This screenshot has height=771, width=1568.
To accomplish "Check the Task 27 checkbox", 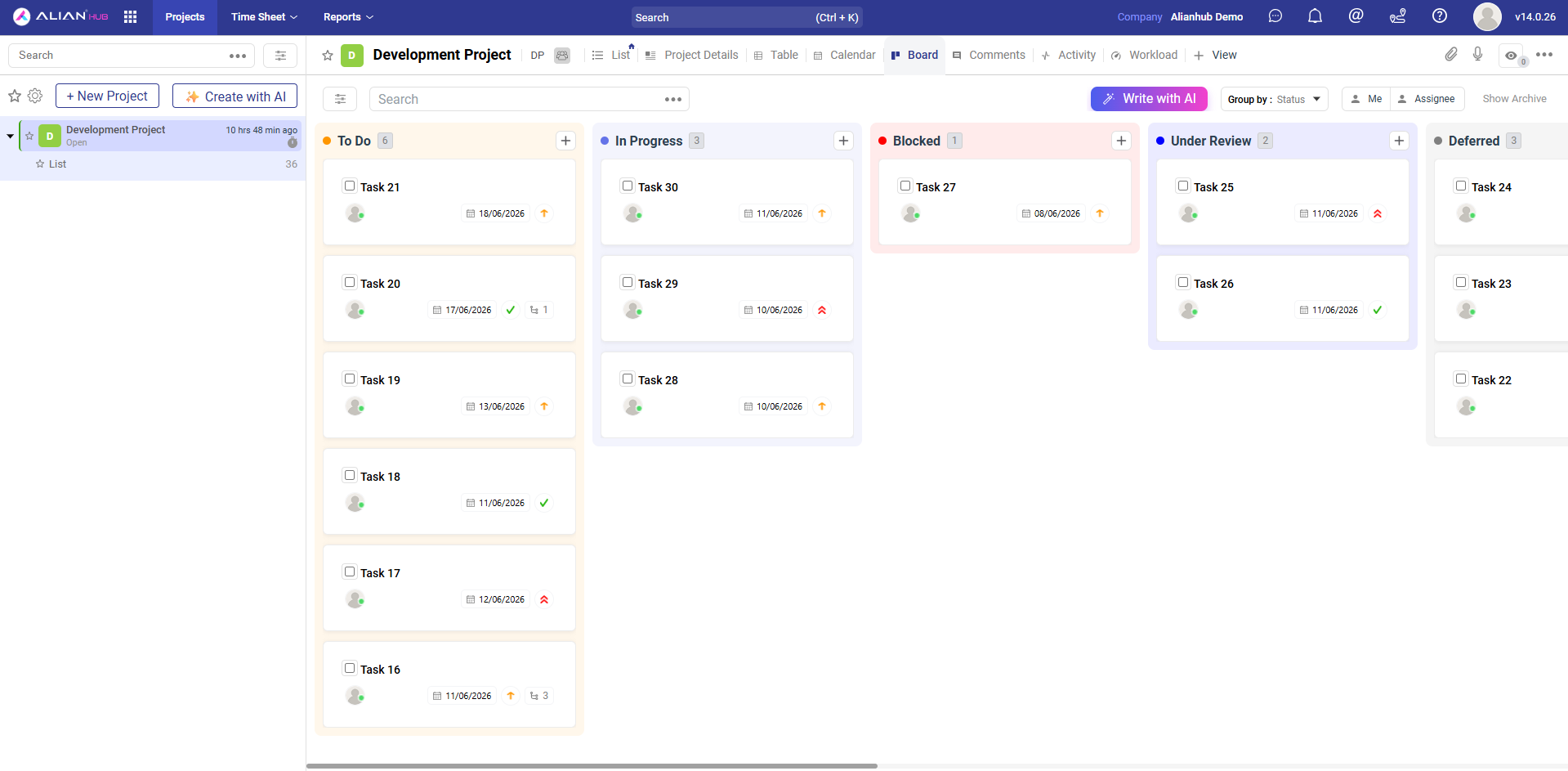I will click(x=905, y=186).
